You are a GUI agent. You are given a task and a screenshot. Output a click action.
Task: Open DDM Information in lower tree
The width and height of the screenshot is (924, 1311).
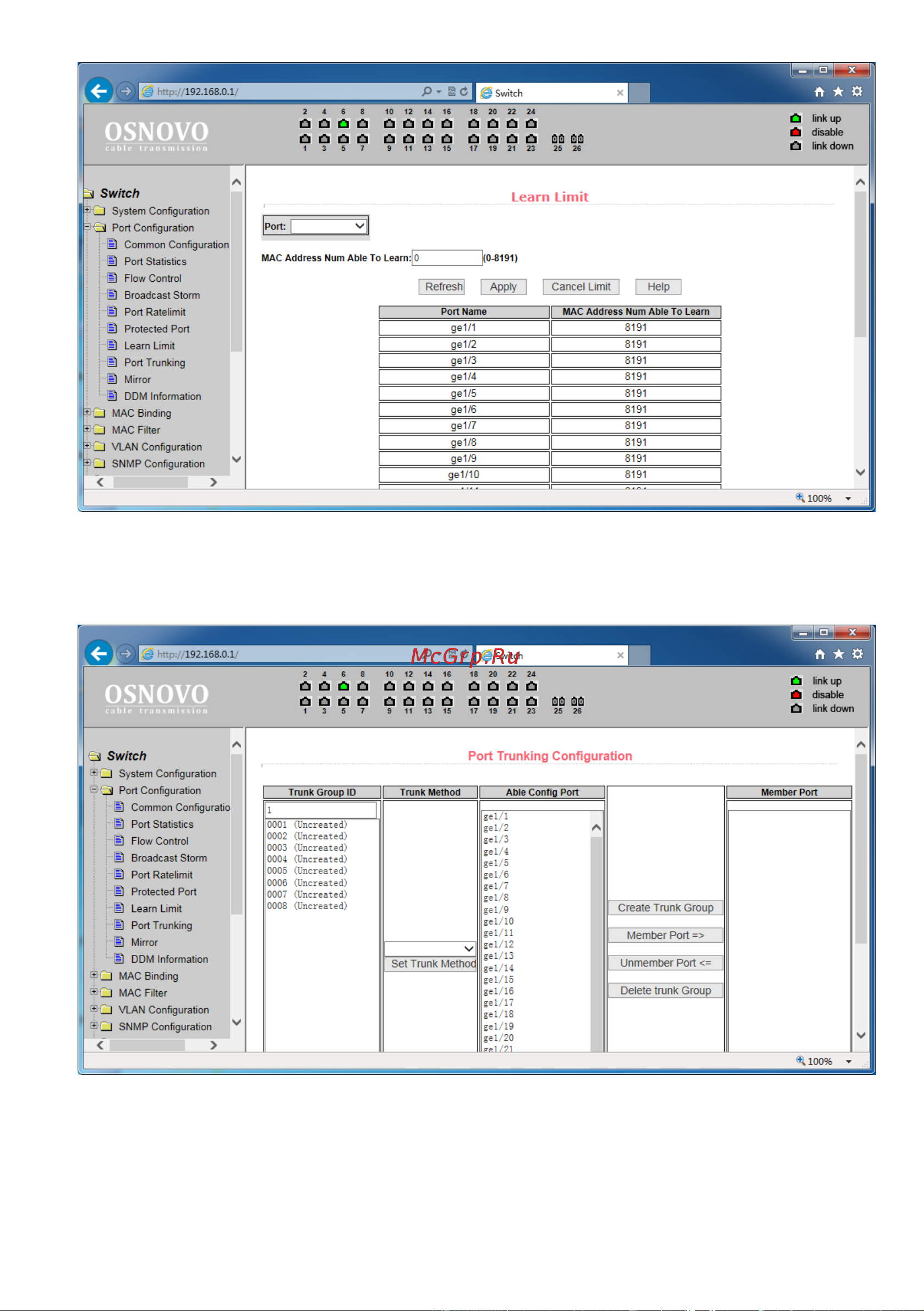click(x=170, y=959)
